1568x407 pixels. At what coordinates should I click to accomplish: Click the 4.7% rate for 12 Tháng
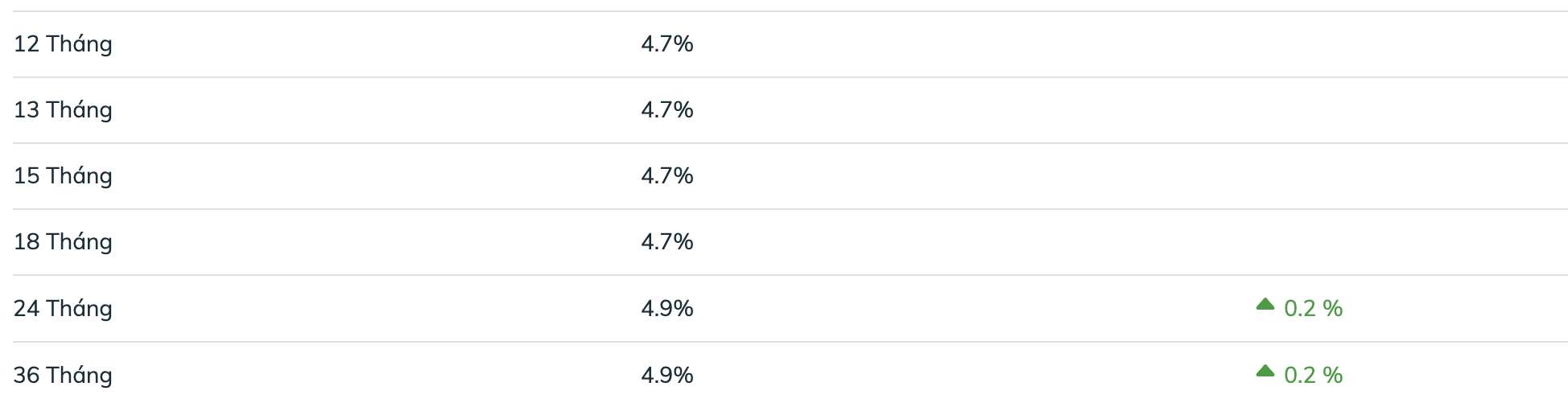tap(667, 44)
